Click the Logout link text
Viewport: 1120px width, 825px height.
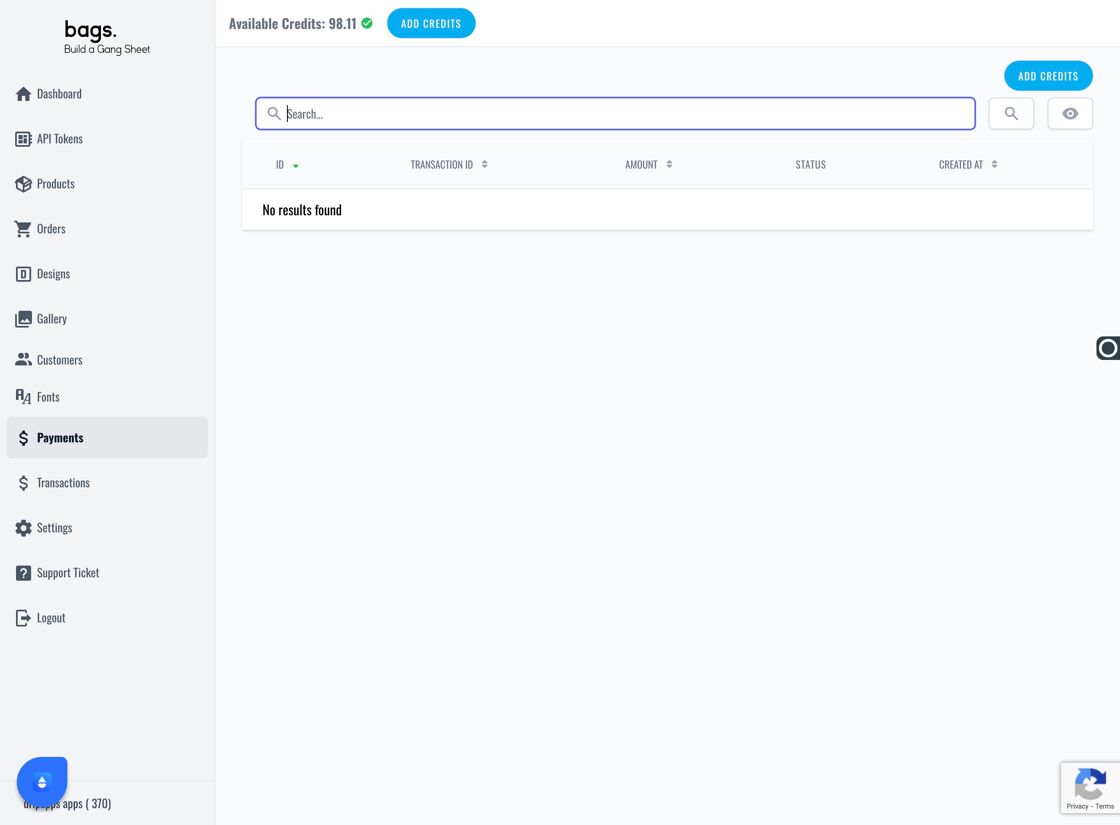click(x=51, y=618)
